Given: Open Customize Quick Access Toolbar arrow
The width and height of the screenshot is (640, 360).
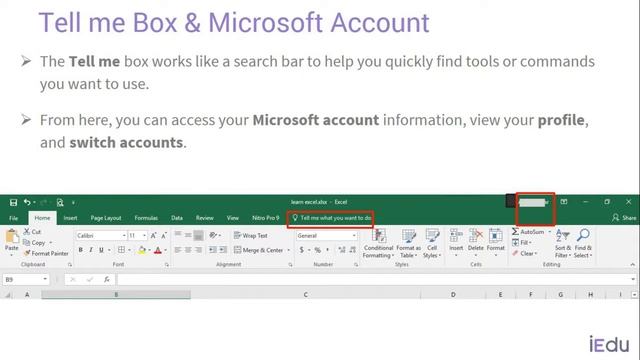Looking at the screenshot, I should click(73, 202).
